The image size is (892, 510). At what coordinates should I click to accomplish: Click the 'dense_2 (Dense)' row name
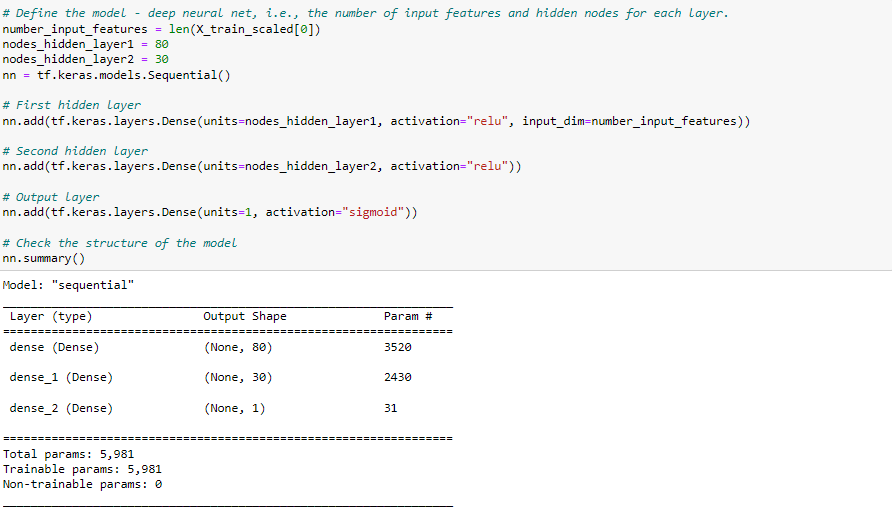click(61, 408)
